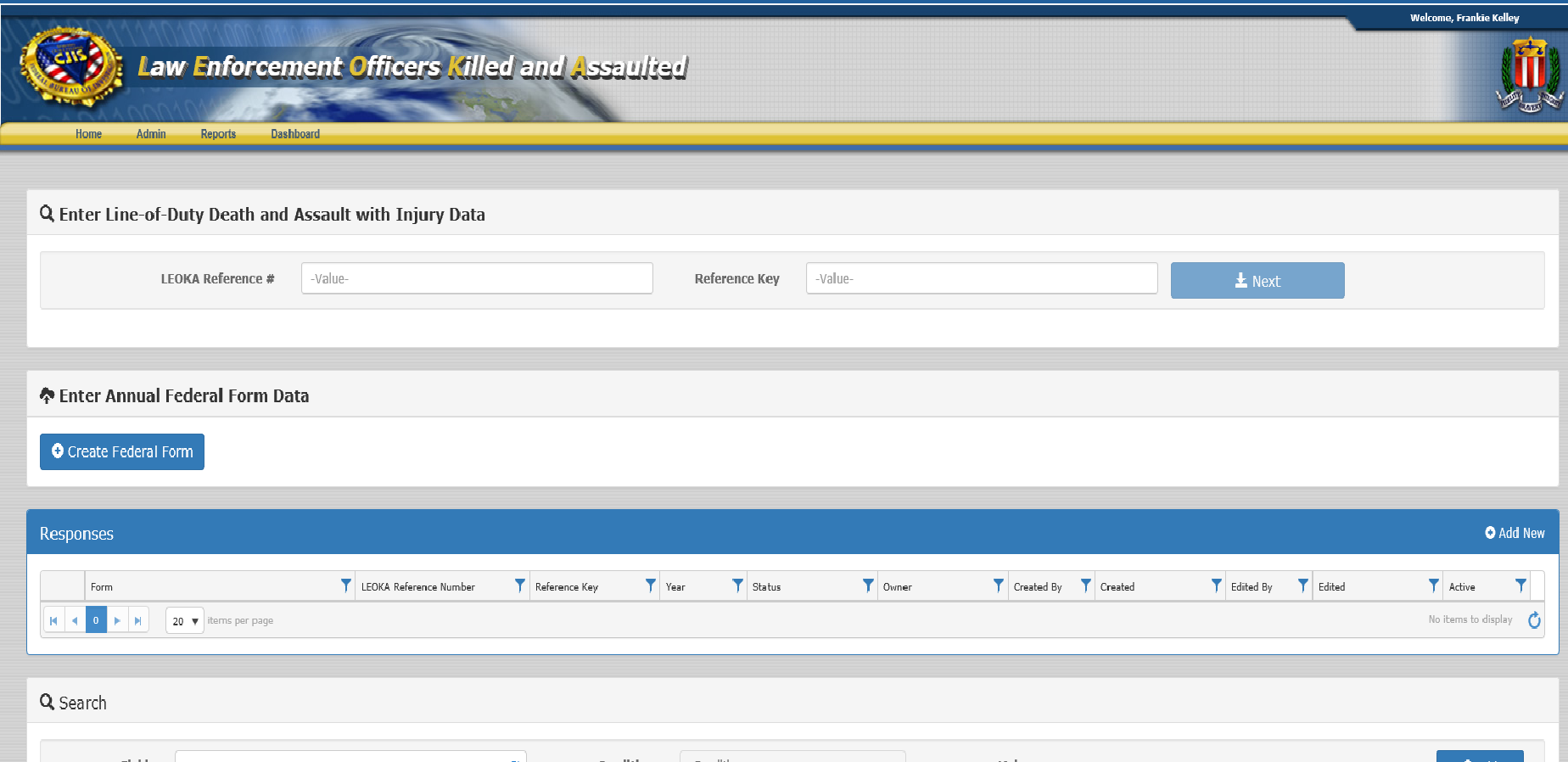Screen dimensions: 1568x762
Task: Sort by the Owner column header
Action: [898, 587]
